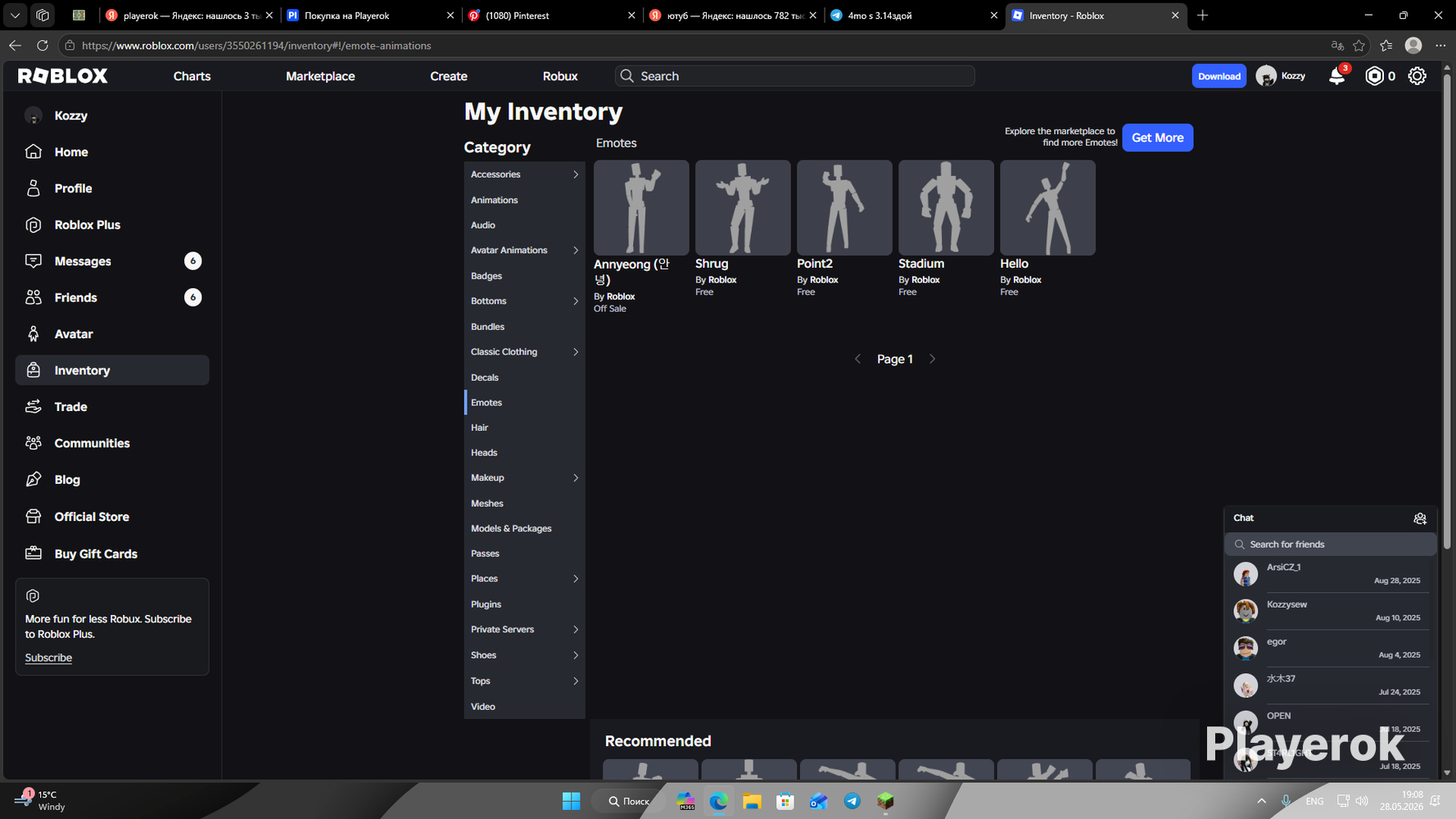This screenshot has width=1456, height=819.
Task: Open the Robux menu
Action: click(x=560, y=76)
